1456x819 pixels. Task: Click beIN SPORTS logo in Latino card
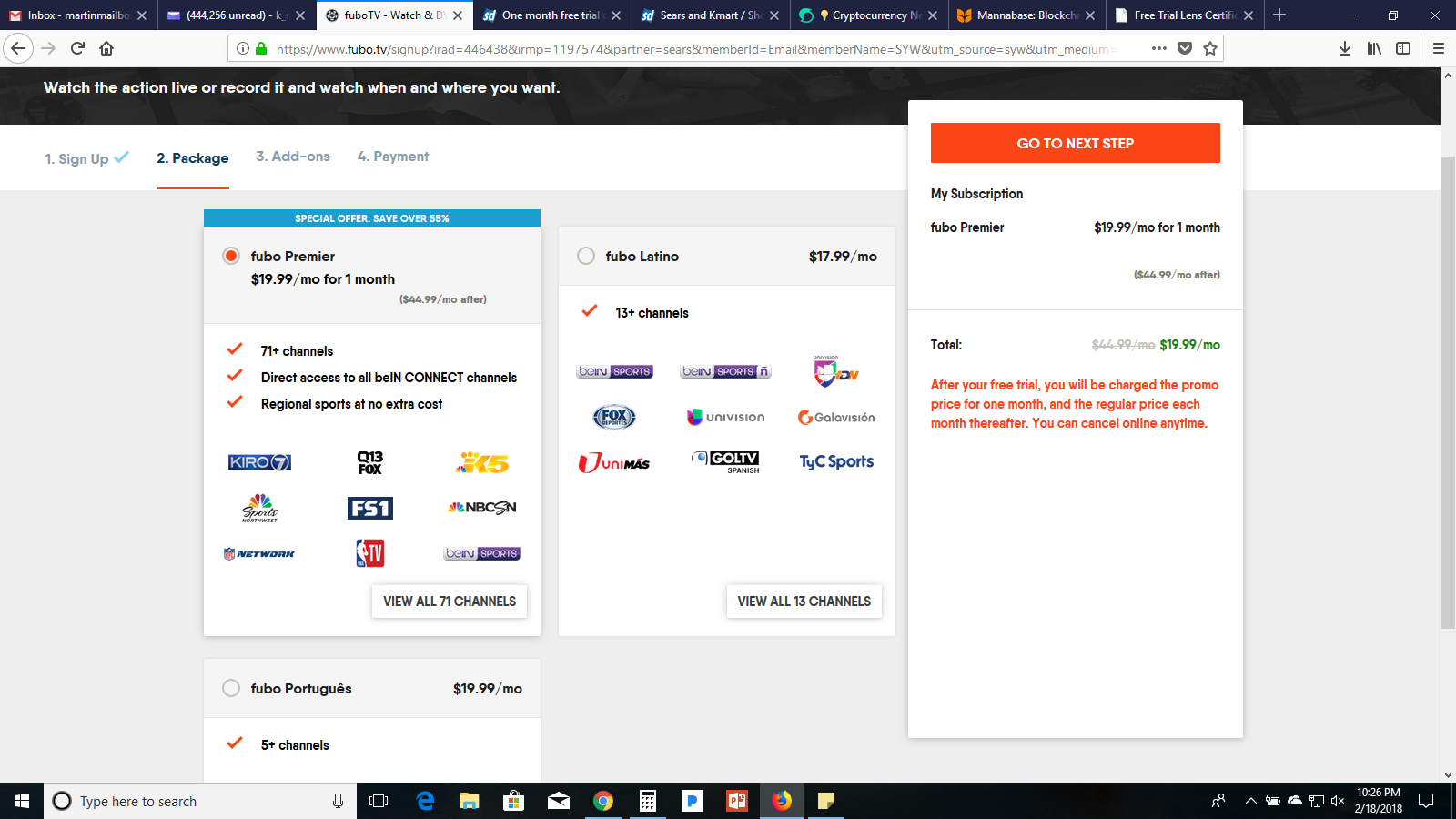tap(614, 371)
